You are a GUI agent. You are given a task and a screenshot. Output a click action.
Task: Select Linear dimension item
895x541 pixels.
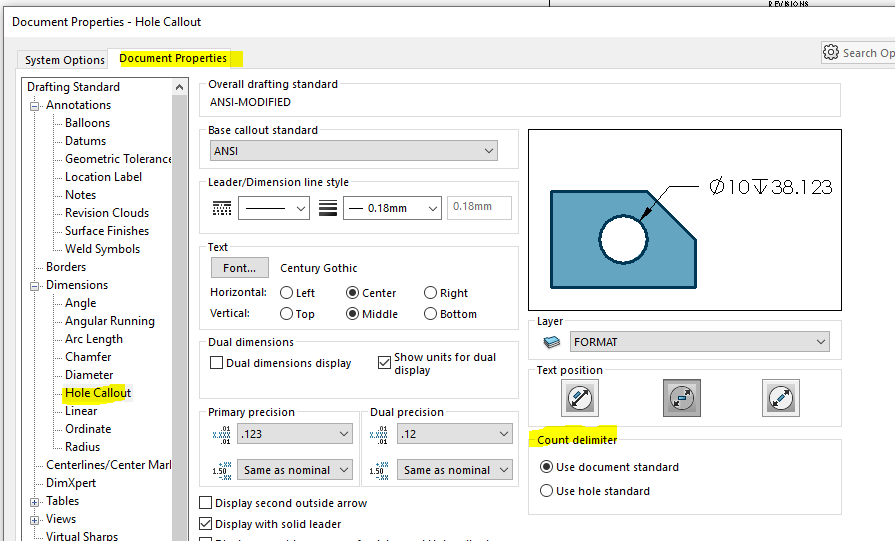[81, 411]
